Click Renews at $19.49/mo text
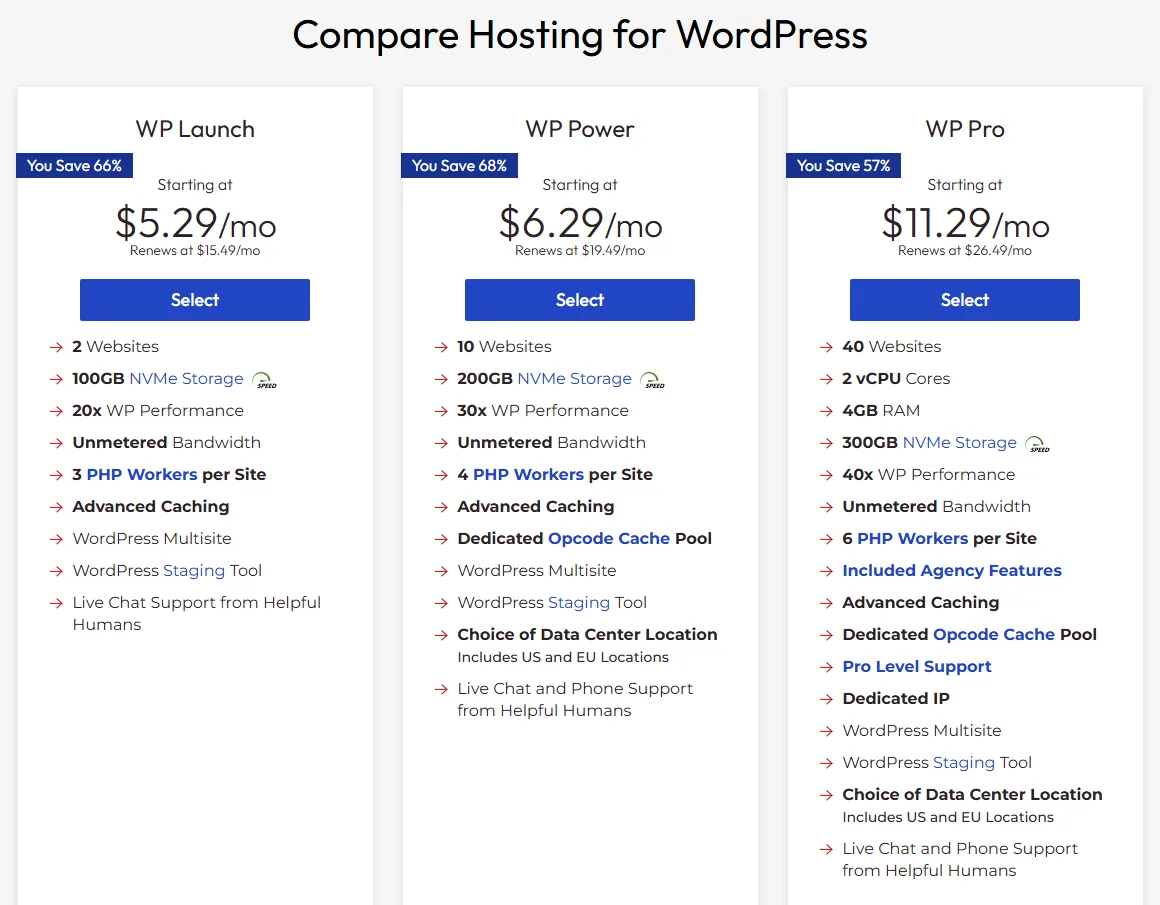Image resolution: width=1160 pixels, height=905 pixels. (580, 251)
